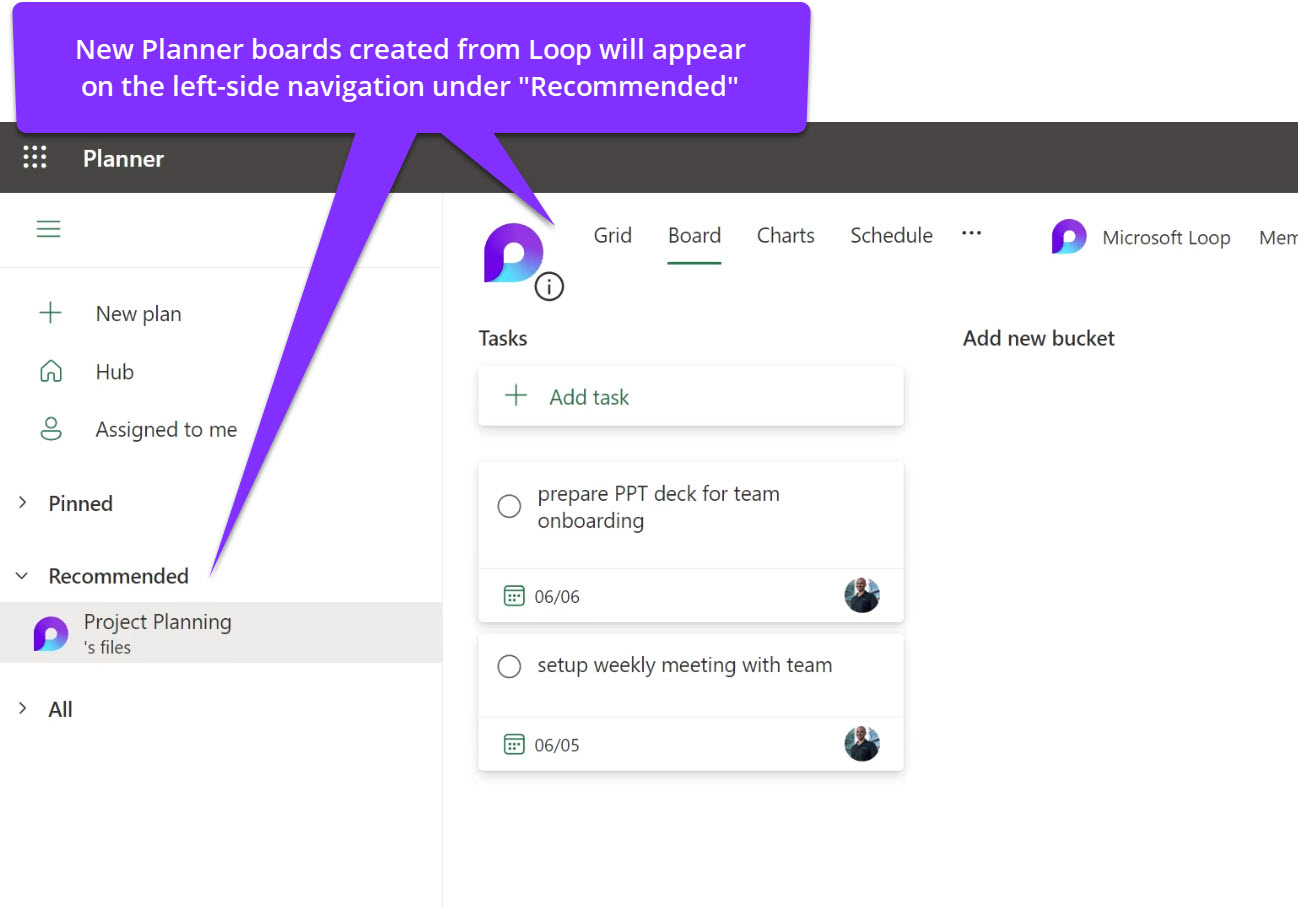Image resolution: width=1298 pixels, height=907 pixels.
Task: Collapse the navigation with hamburger icon
Action: click(48, 229)
